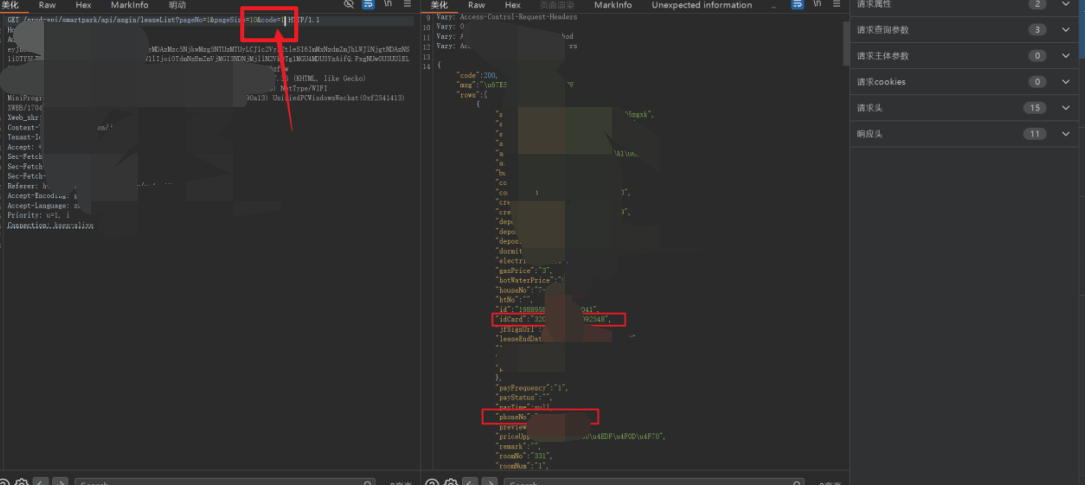The image size is (1085, 485).
Task: Toggle the \n newline display in response pane
Action: (x=819, y=4)
